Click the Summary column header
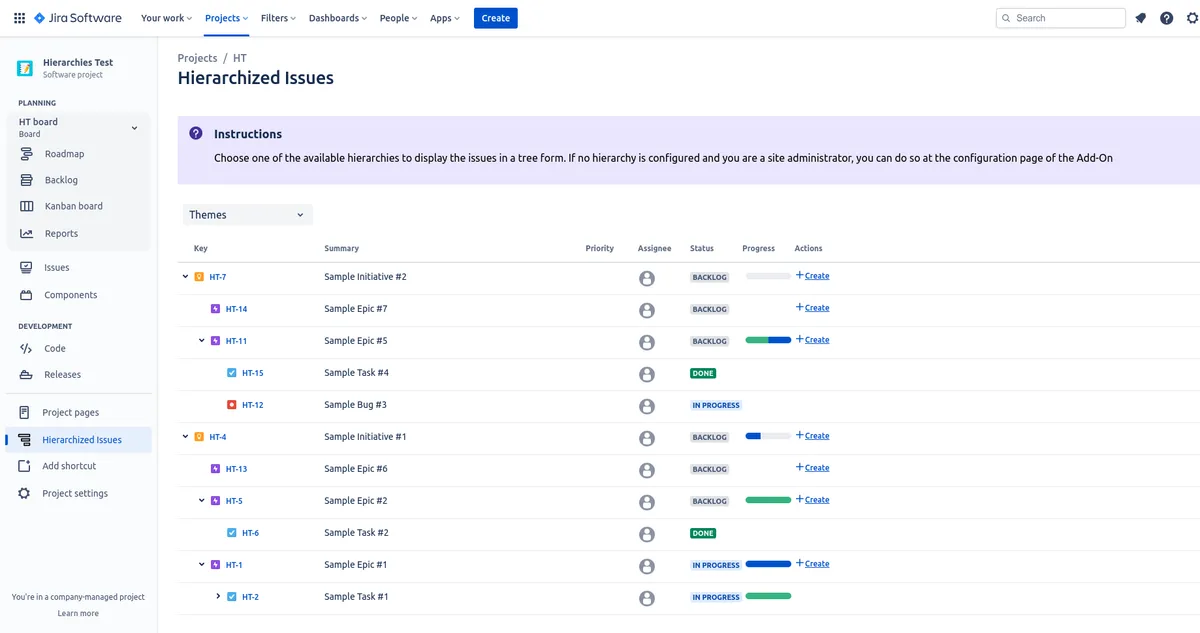This screenshot has height=633, width=1200. 341,248
